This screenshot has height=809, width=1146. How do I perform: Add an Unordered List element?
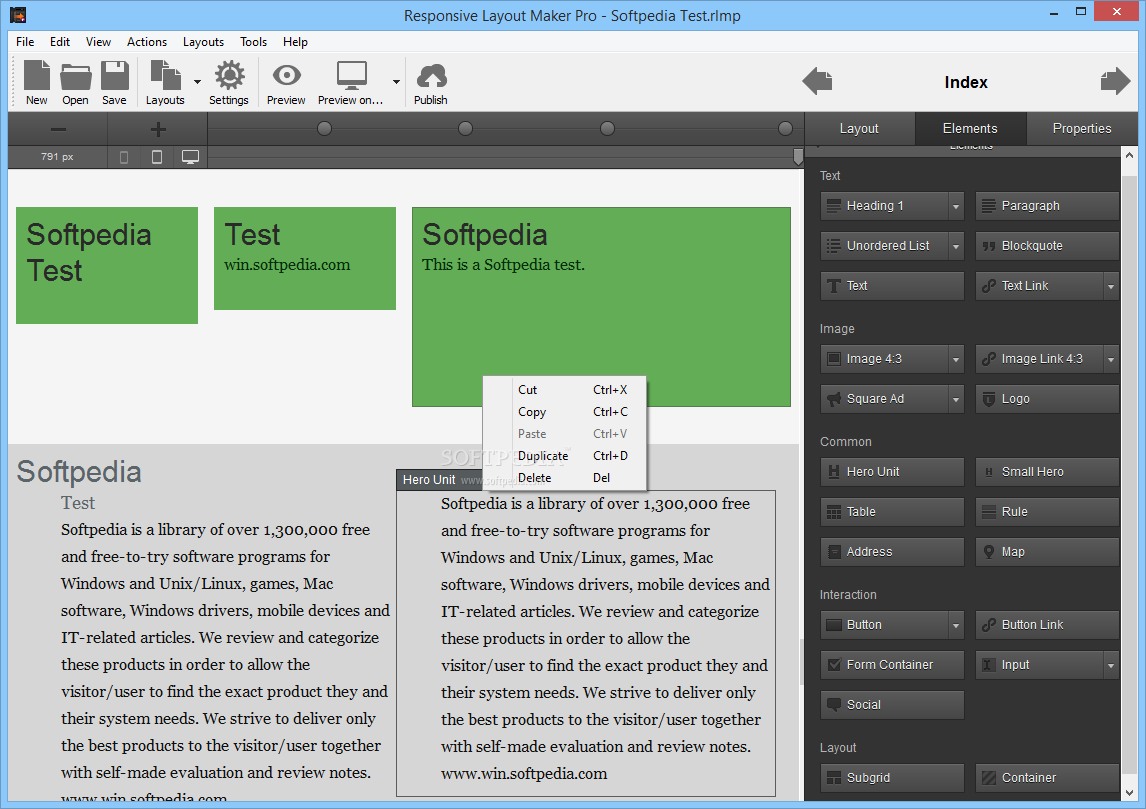point(884,246)
